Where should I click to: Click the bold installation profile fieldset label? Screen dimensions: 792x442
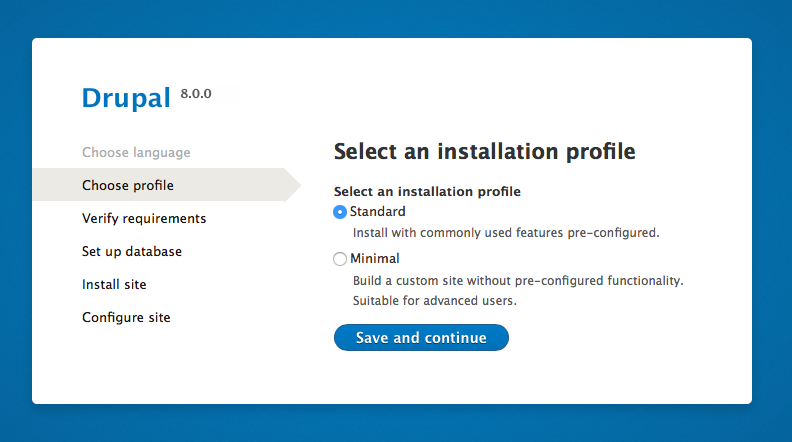pos(427,191)
